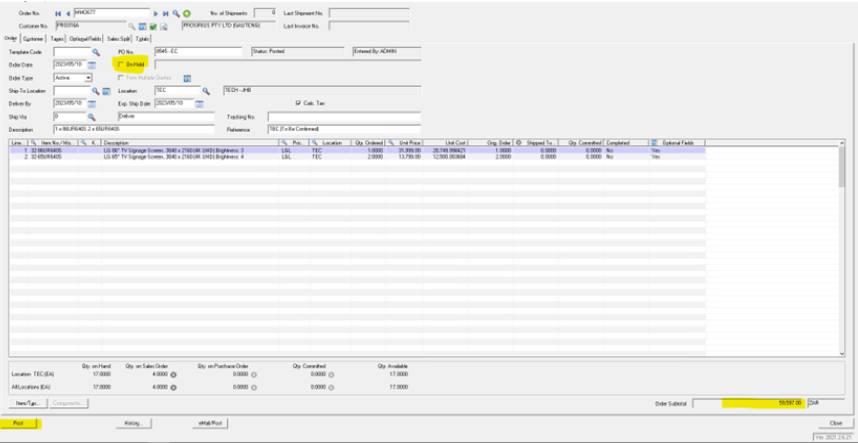Open the Order No. finder magnifier
This screenshot has height=443, width=858.
pyautogui.click(x=176, y=13)
